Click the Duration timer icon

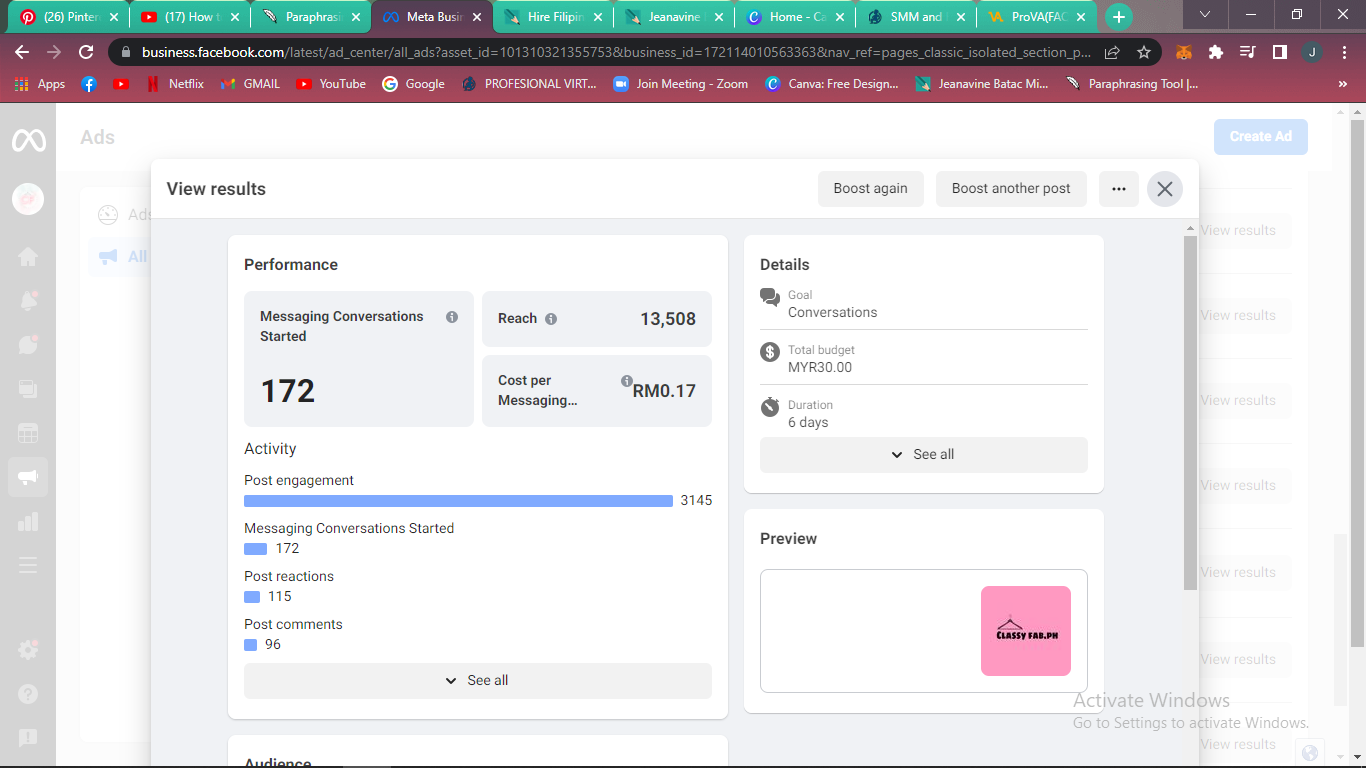pos(770,407)
